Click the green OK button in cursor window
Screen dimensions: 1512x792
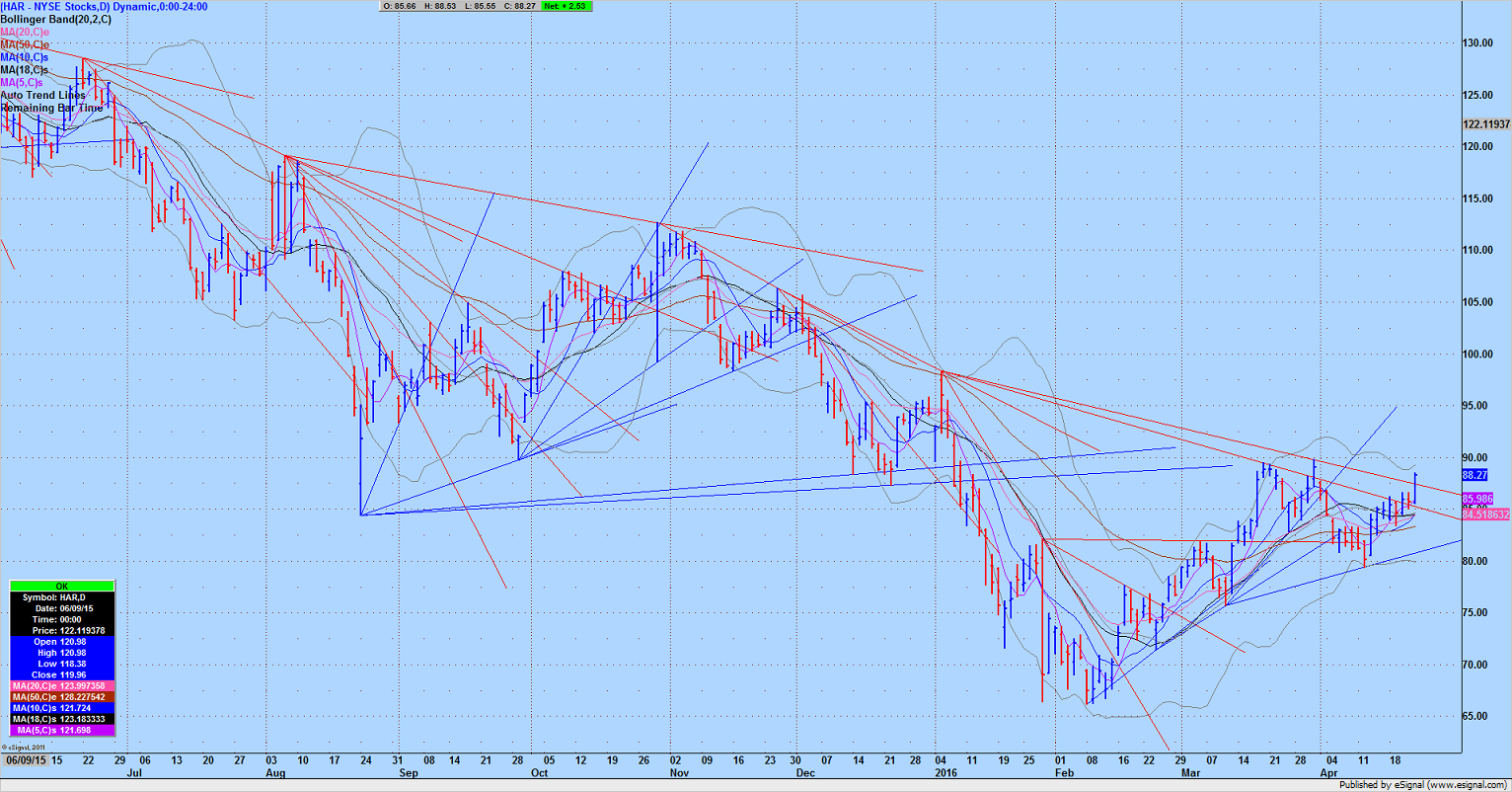(62, 587)
